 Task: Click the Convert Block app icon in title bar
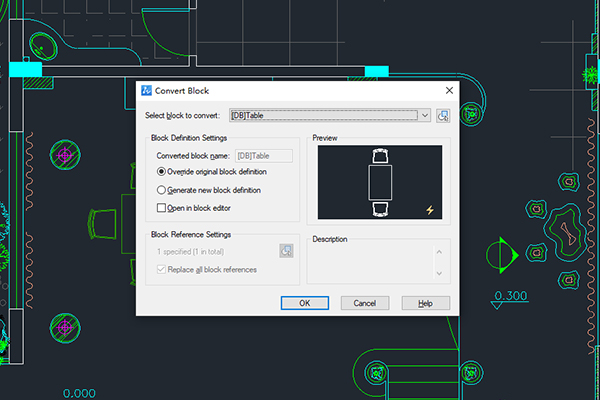tap(147, 90)
